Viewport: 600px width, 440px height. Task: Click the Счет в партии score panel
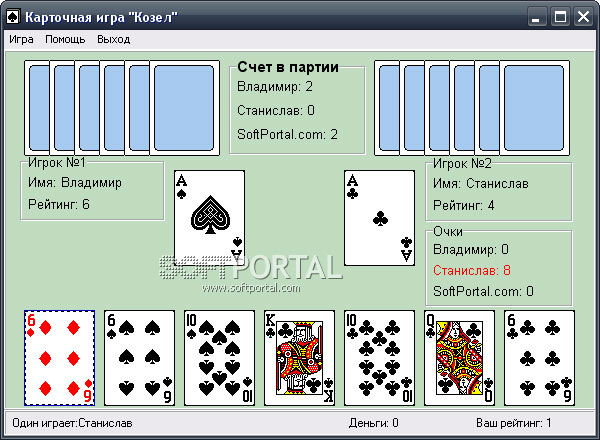coord(297,107)
